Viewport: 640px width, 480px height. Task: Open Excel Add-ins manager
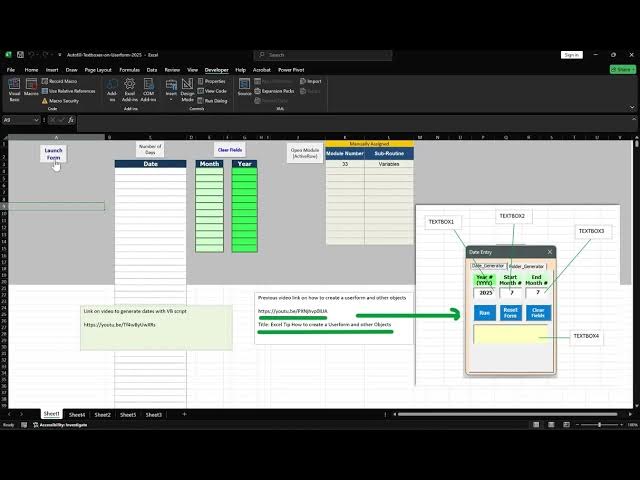click(130, 89)
